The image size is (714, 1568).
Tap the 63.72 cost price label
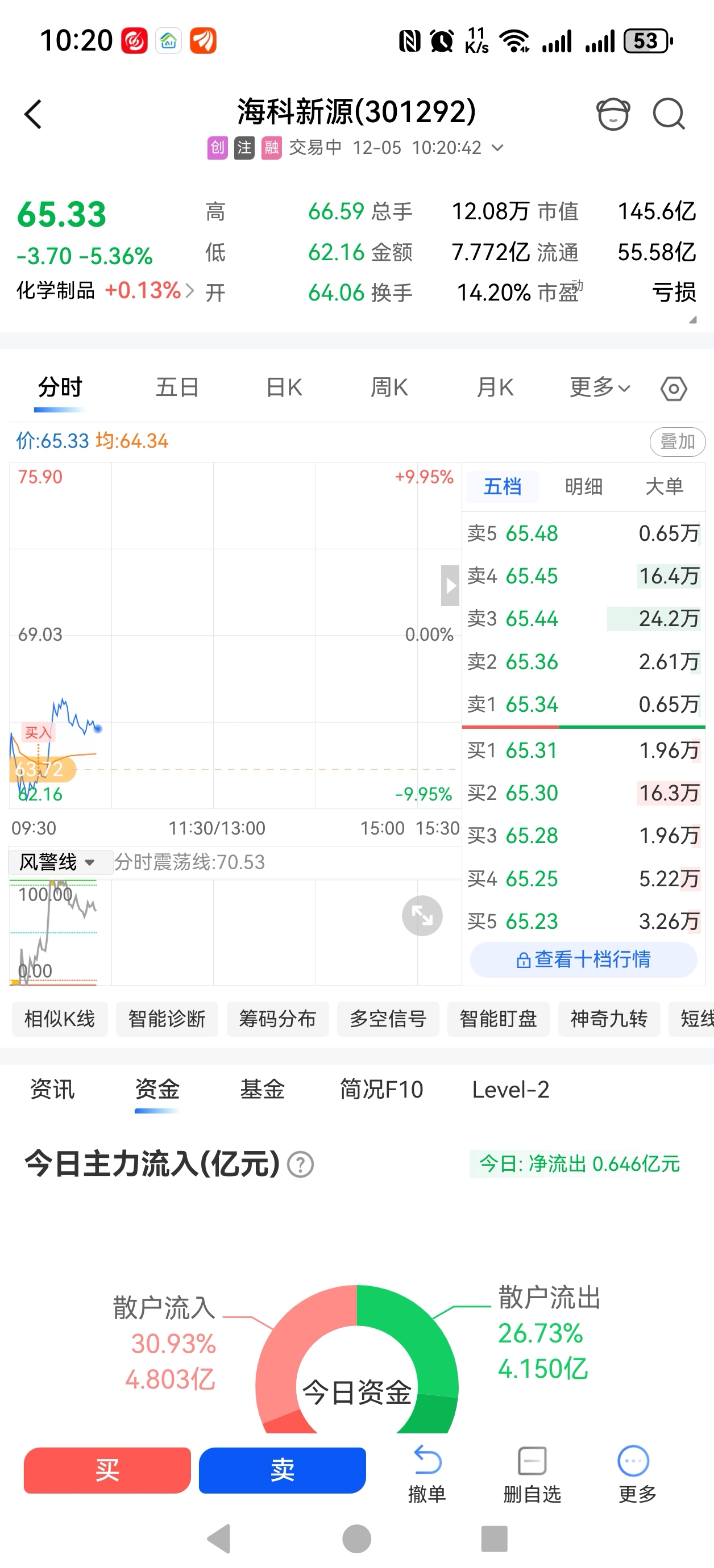41,769
